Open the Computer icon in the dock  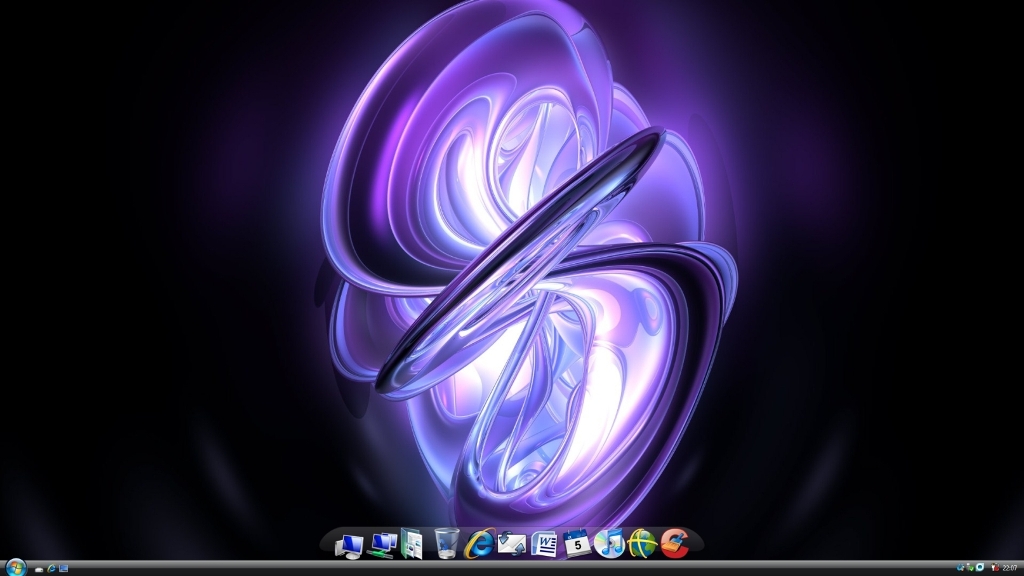point(350,543)
